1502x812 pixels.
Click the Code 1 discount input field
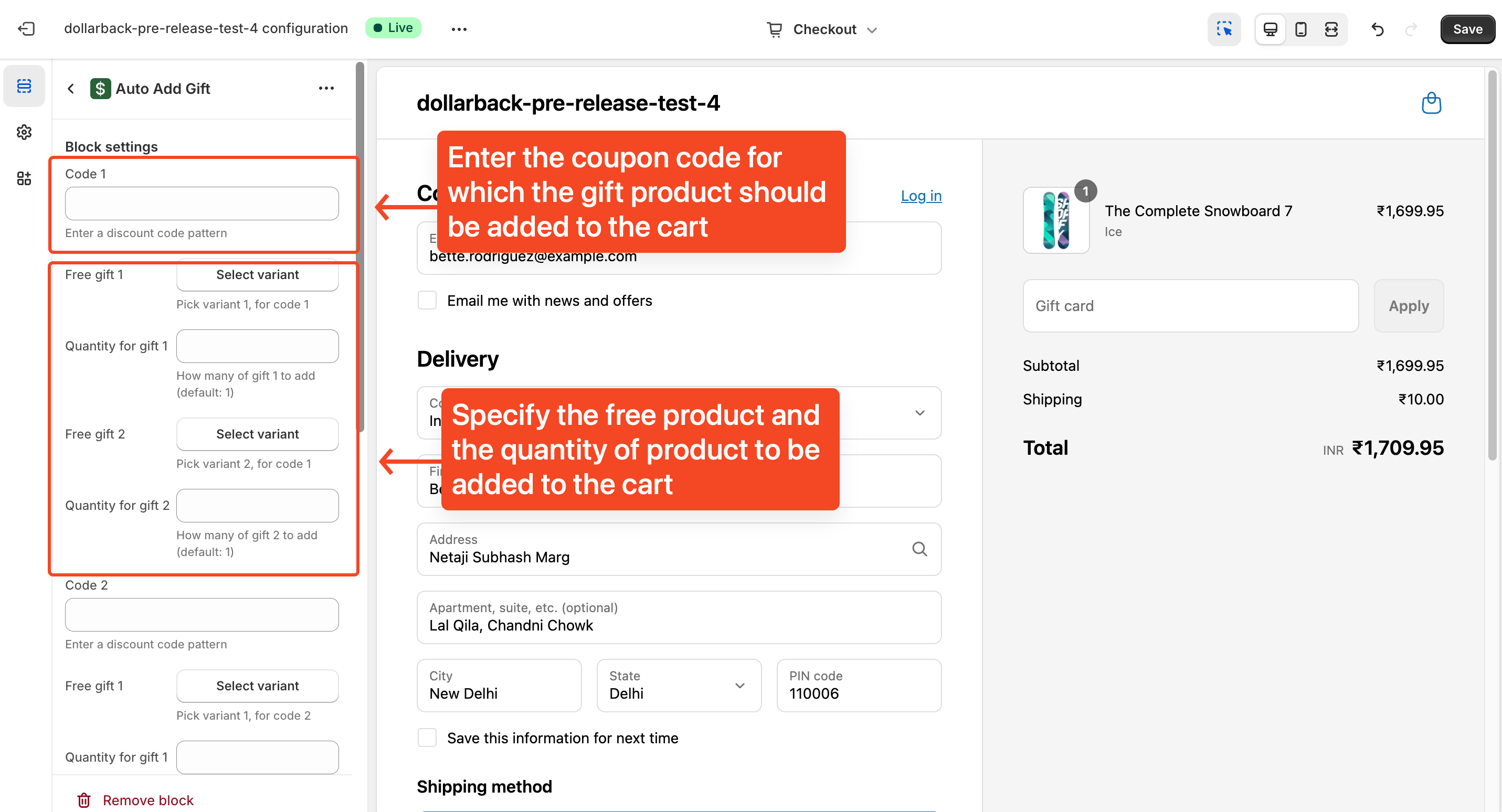tap(202, 204)
